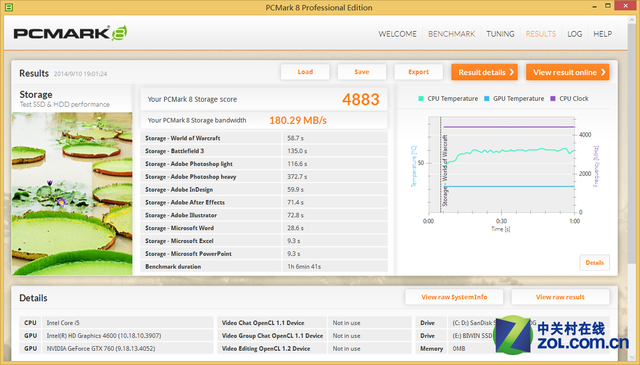Select Storage - Microsoft Word row
640x365 pixels.
[264, 228]
